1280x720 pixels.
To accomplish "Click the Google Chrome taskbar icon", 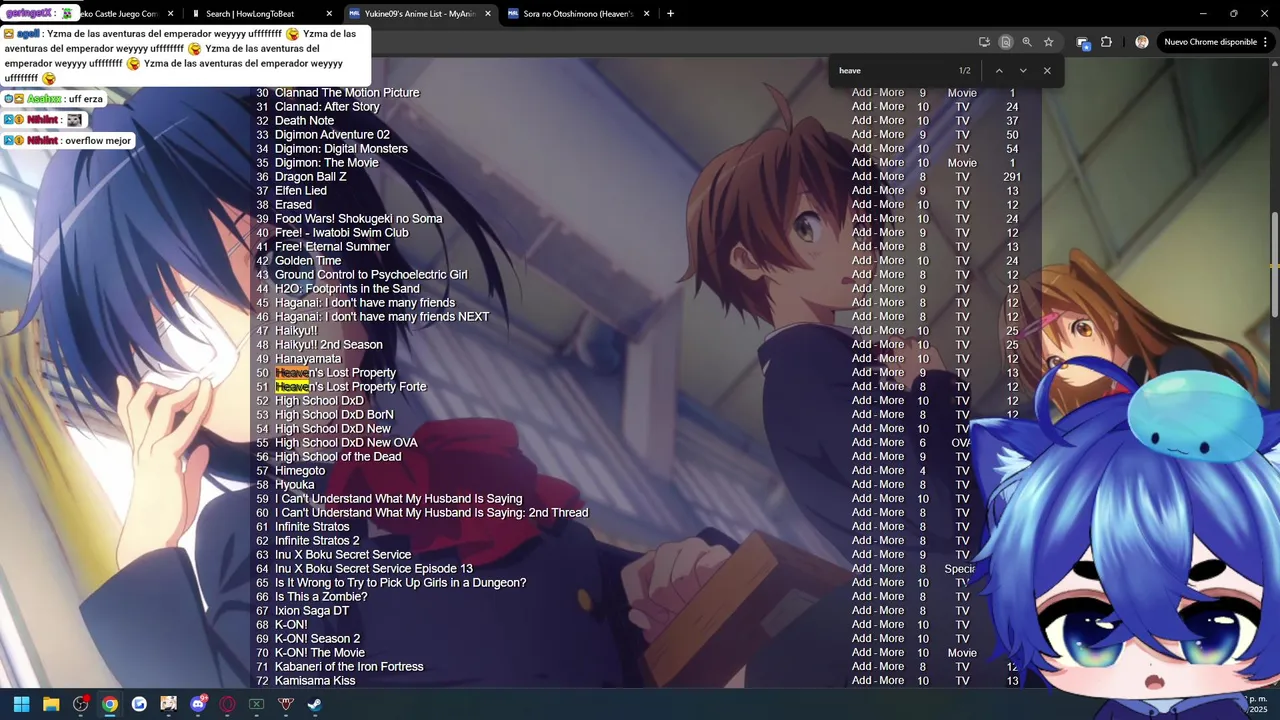I will 109,704.
